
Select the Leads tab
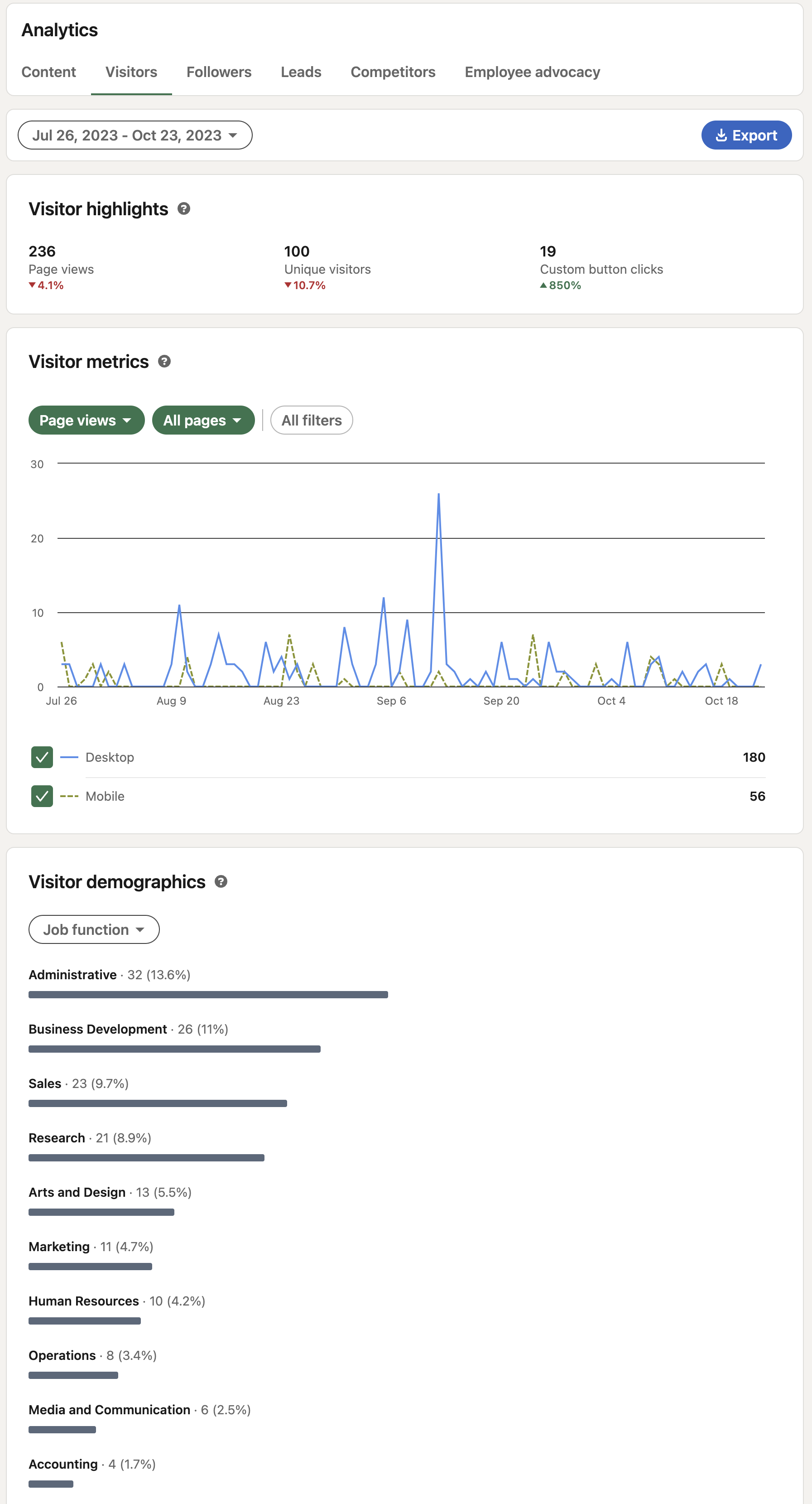[x=301, y=72]
